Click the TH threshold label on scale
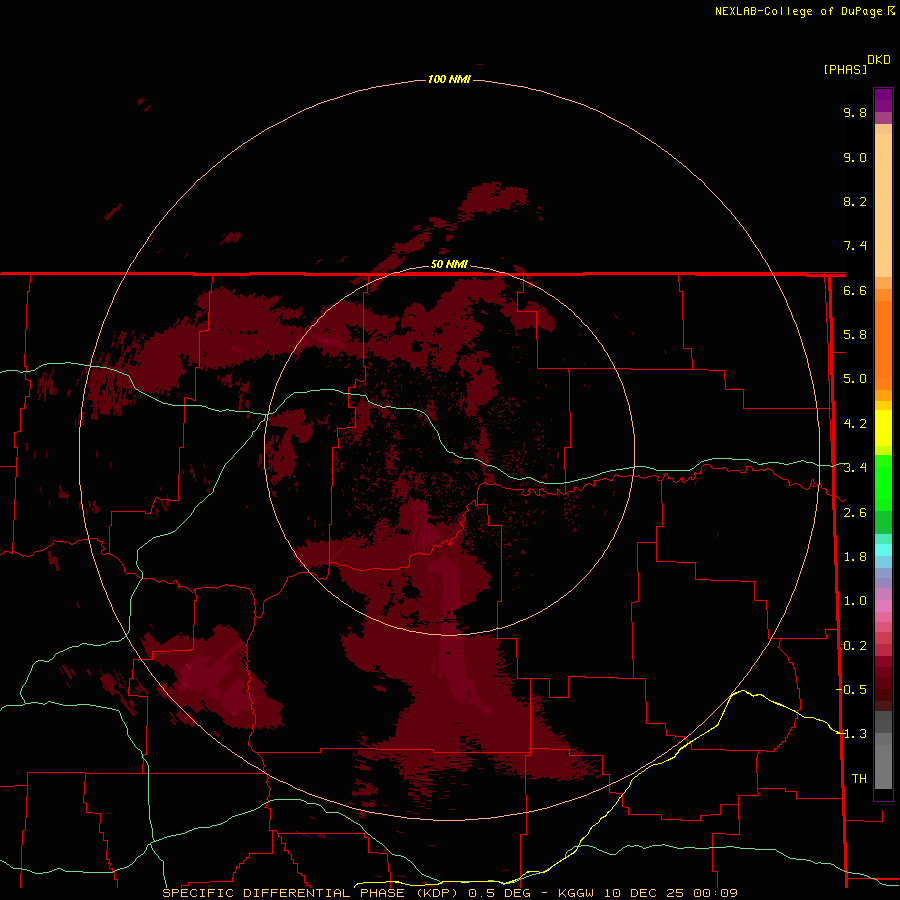900x900 pixels. tap(859, 778)
